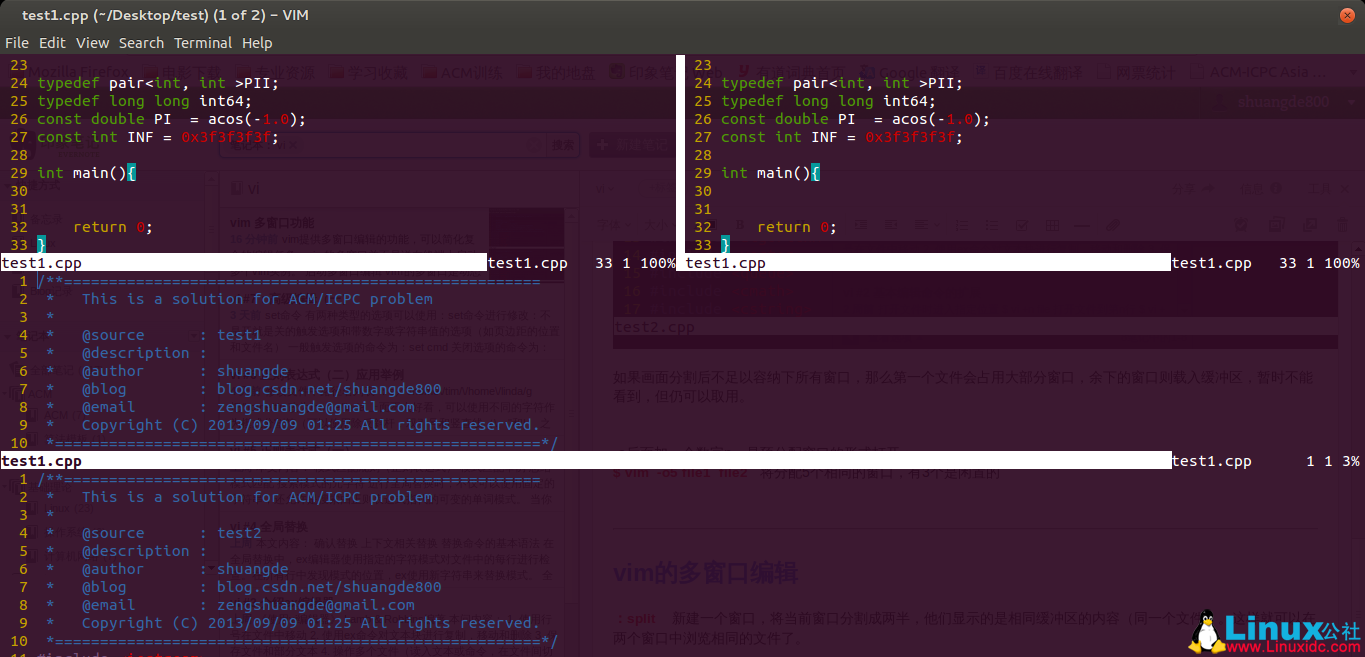Image resolution: width=1365 pixels, height=657 pixels.
Task: Click the email address in the bottom pane
Action: pos(315,605)
